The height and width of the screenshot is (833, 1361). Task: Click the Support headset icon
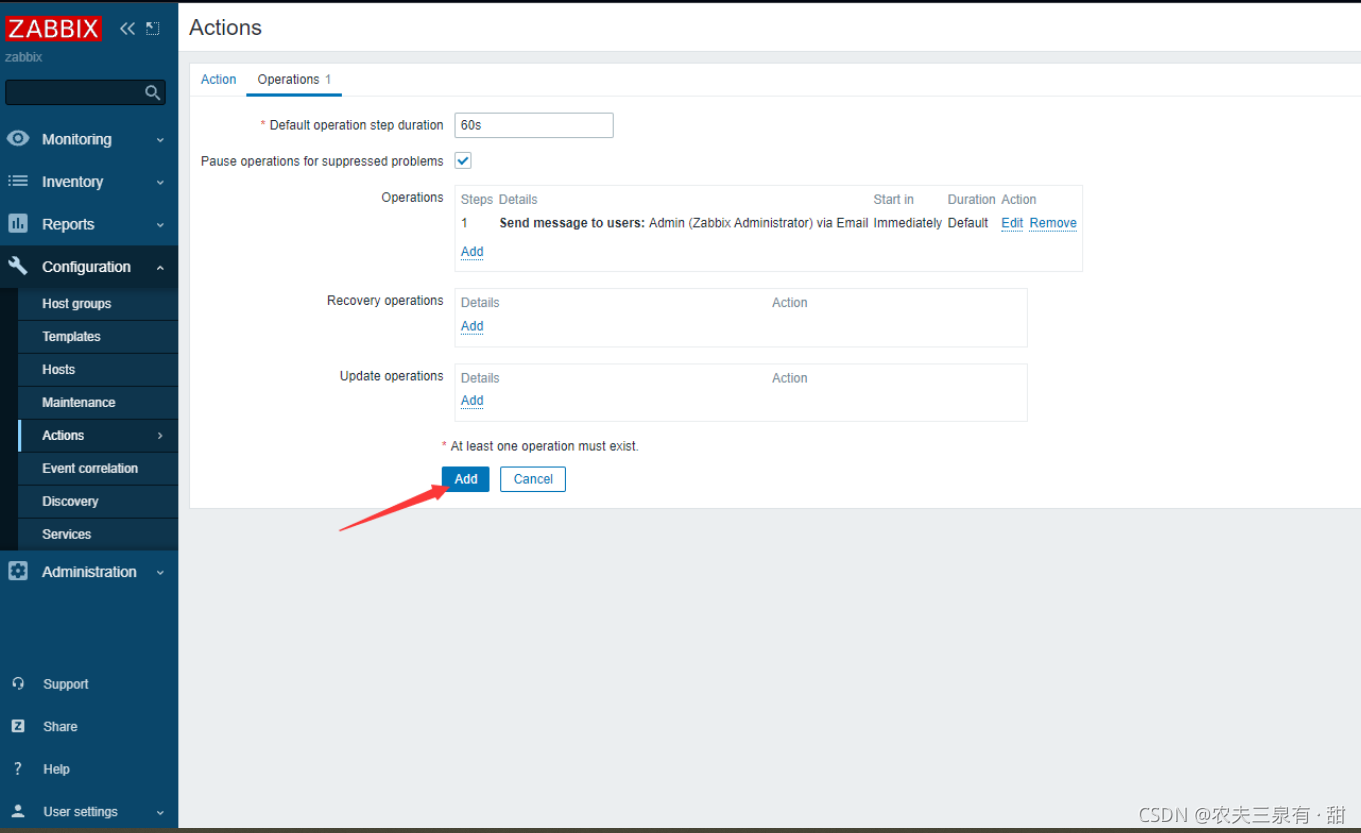[x=18, y=684]
